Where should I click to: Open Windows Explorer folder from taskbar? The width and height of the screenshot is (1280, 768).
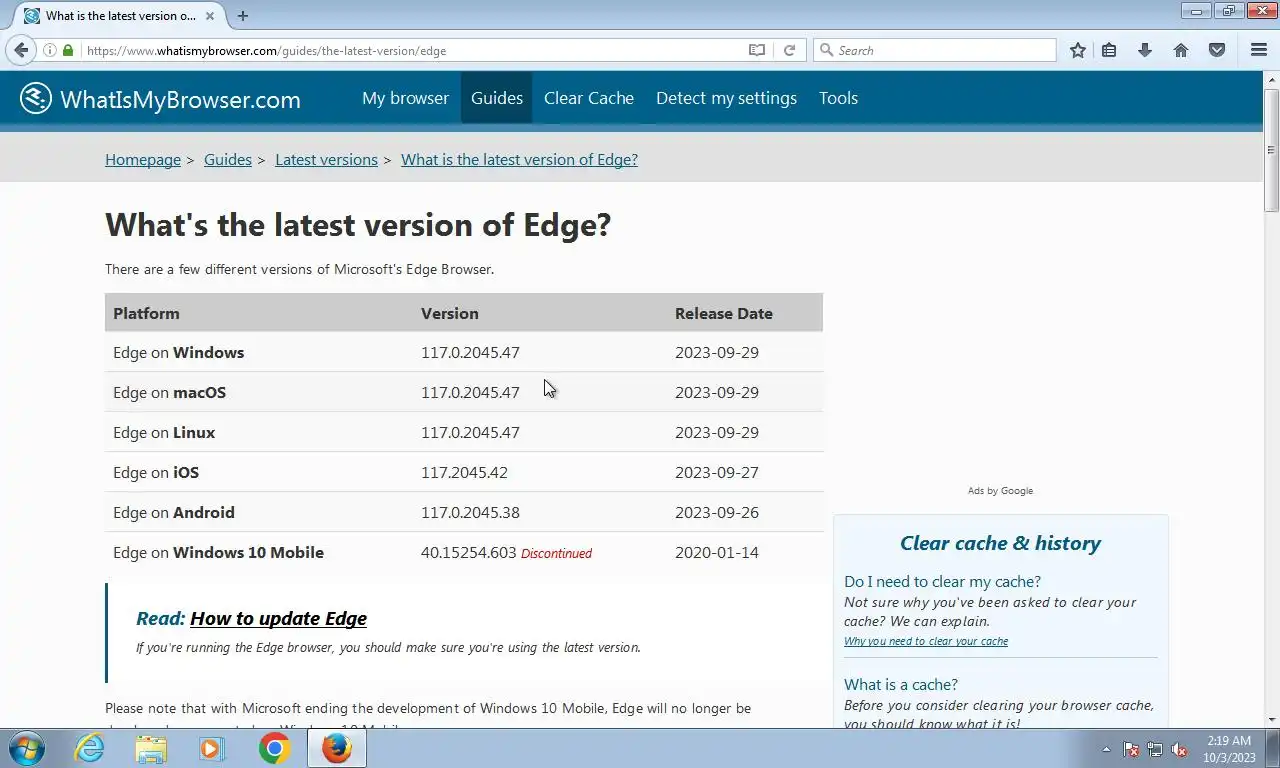point(151,748)
